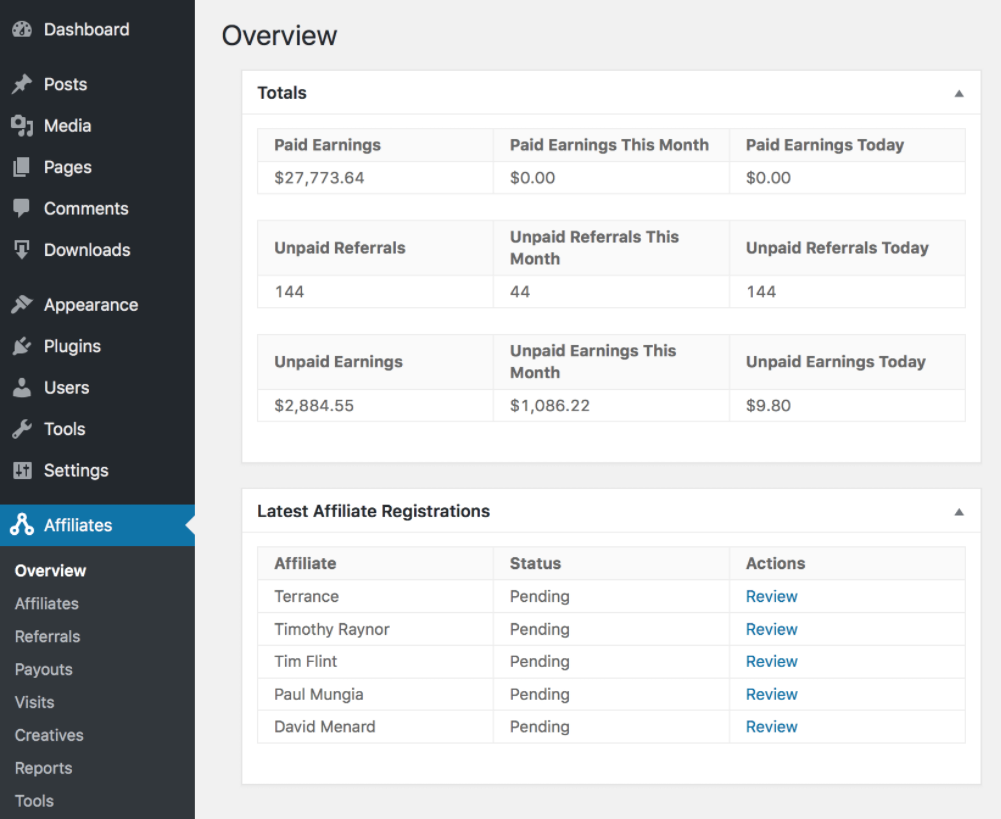Open the Reports submenu under Affiliates
This screenshot has width=1001, height=819.
tap(43, 768)
